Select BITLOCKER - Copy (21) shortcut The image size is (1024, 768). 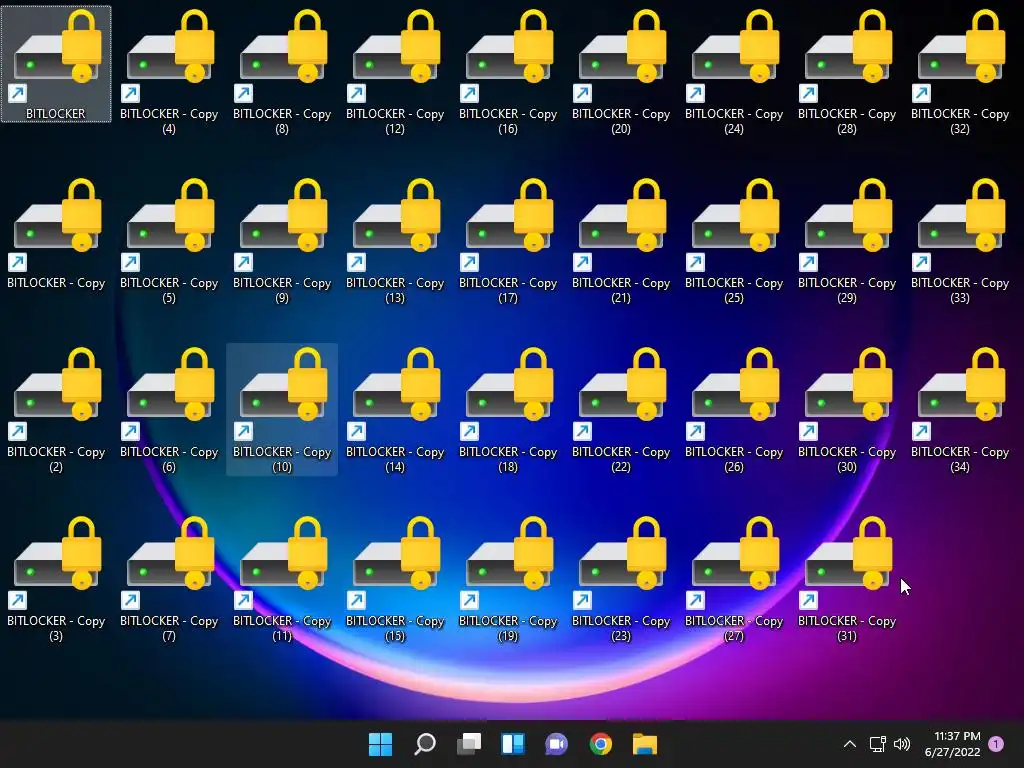621,240
